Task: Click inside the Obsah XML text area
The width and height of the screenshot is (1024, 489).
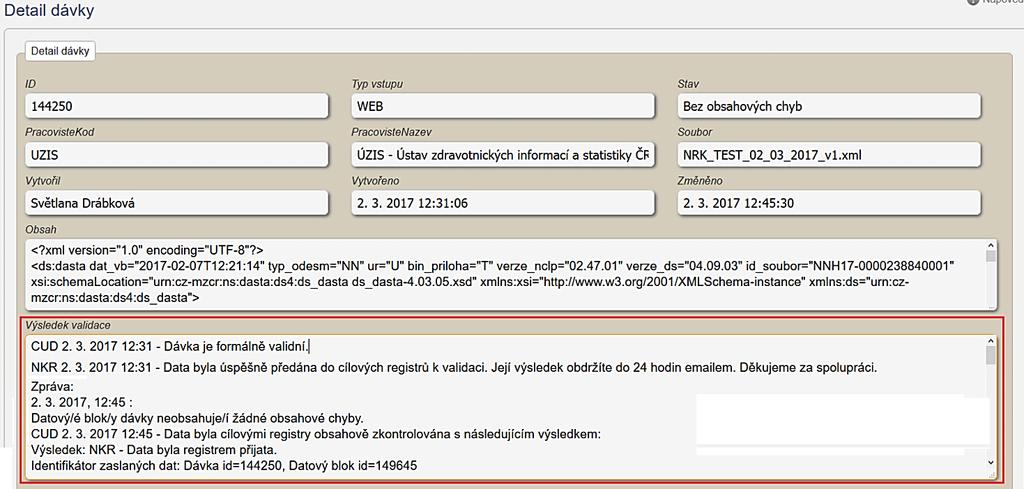Action: click(511, 274)
